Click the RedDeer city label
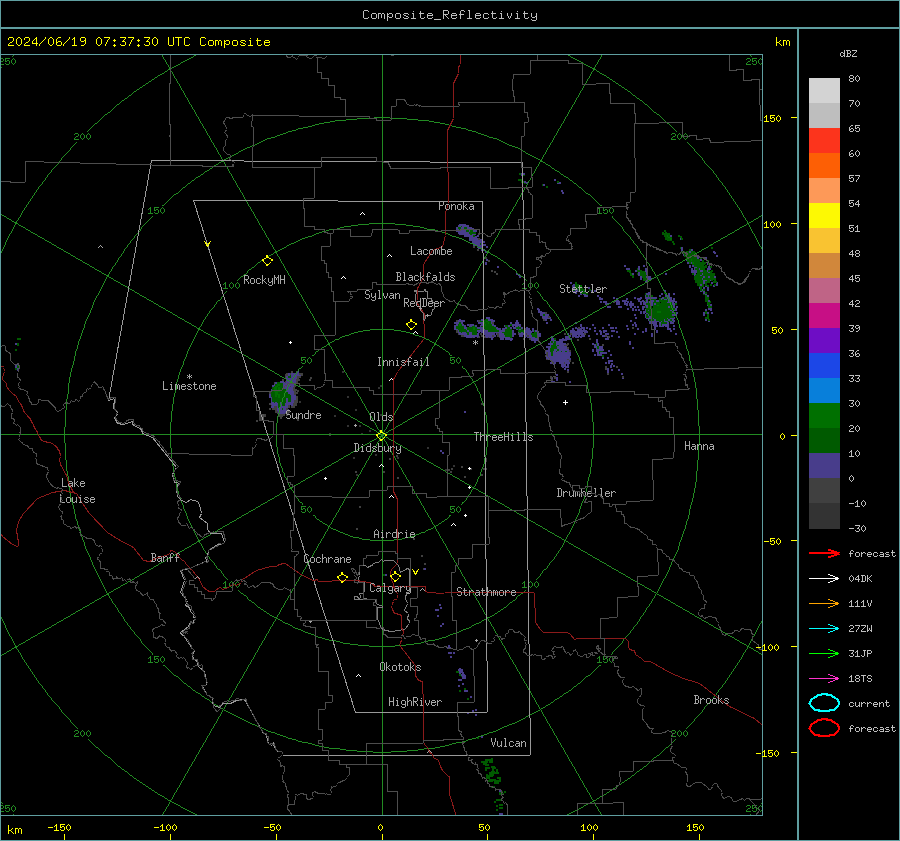Image resolution: width=900 pixels, height=841 pixels. click(x=424, y=303)
